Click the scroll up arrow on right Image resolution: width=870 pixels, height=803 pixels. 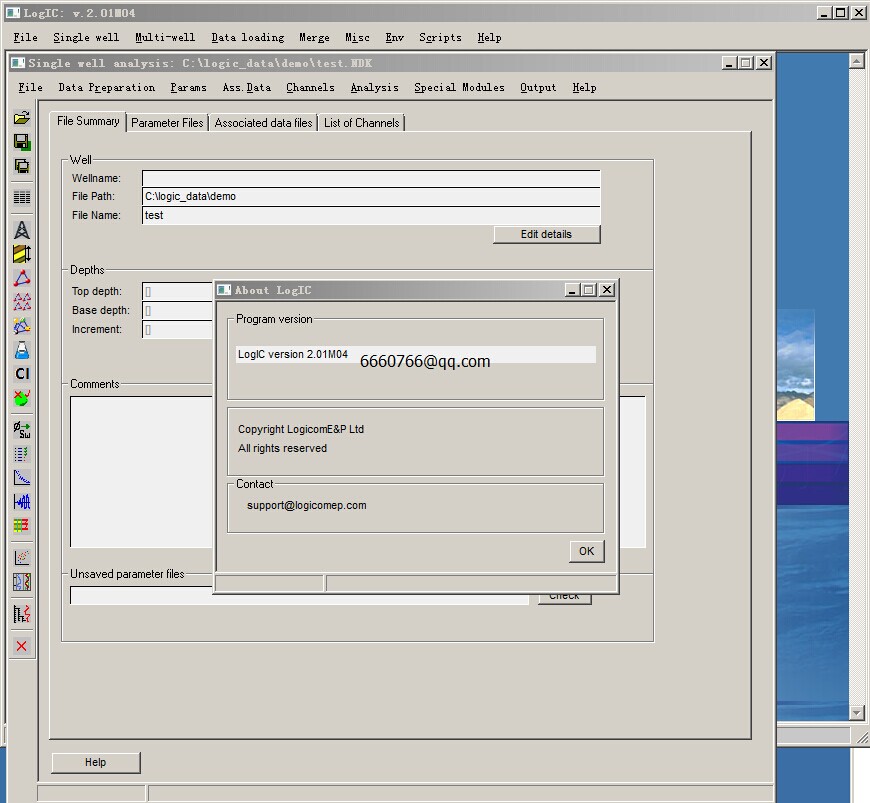(x=856, y=61)
